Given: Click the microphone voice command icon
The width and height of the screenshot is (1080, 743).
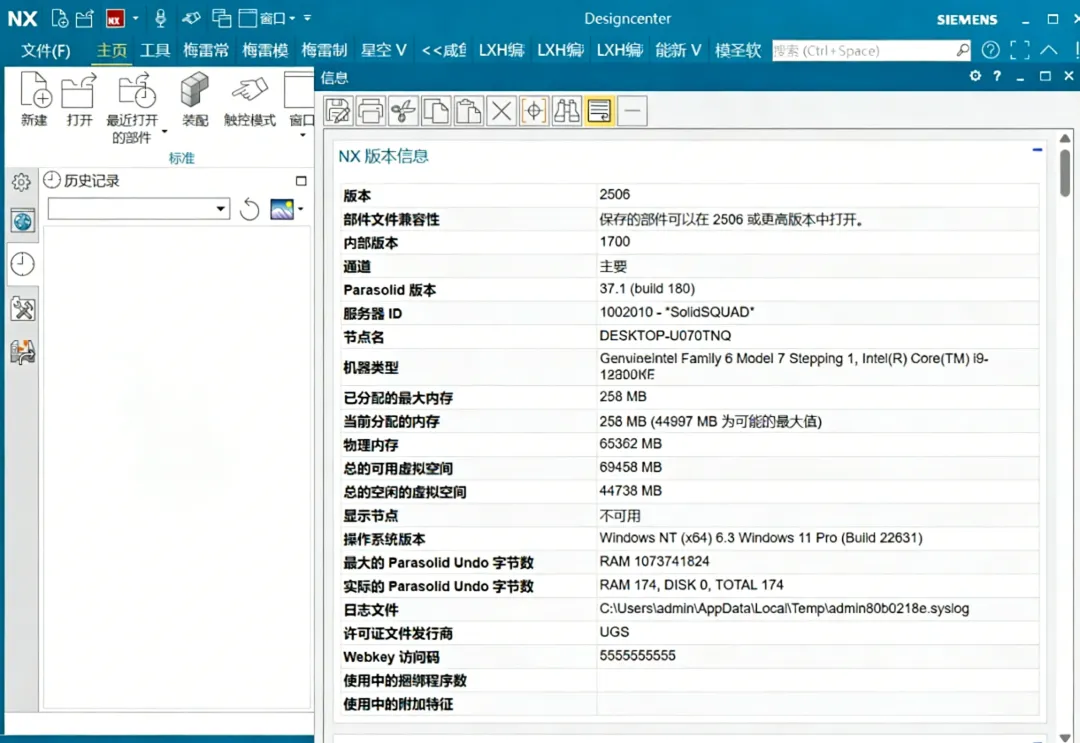Looking at the screenshot, I should pyautogui.click(x=160, y=19).
